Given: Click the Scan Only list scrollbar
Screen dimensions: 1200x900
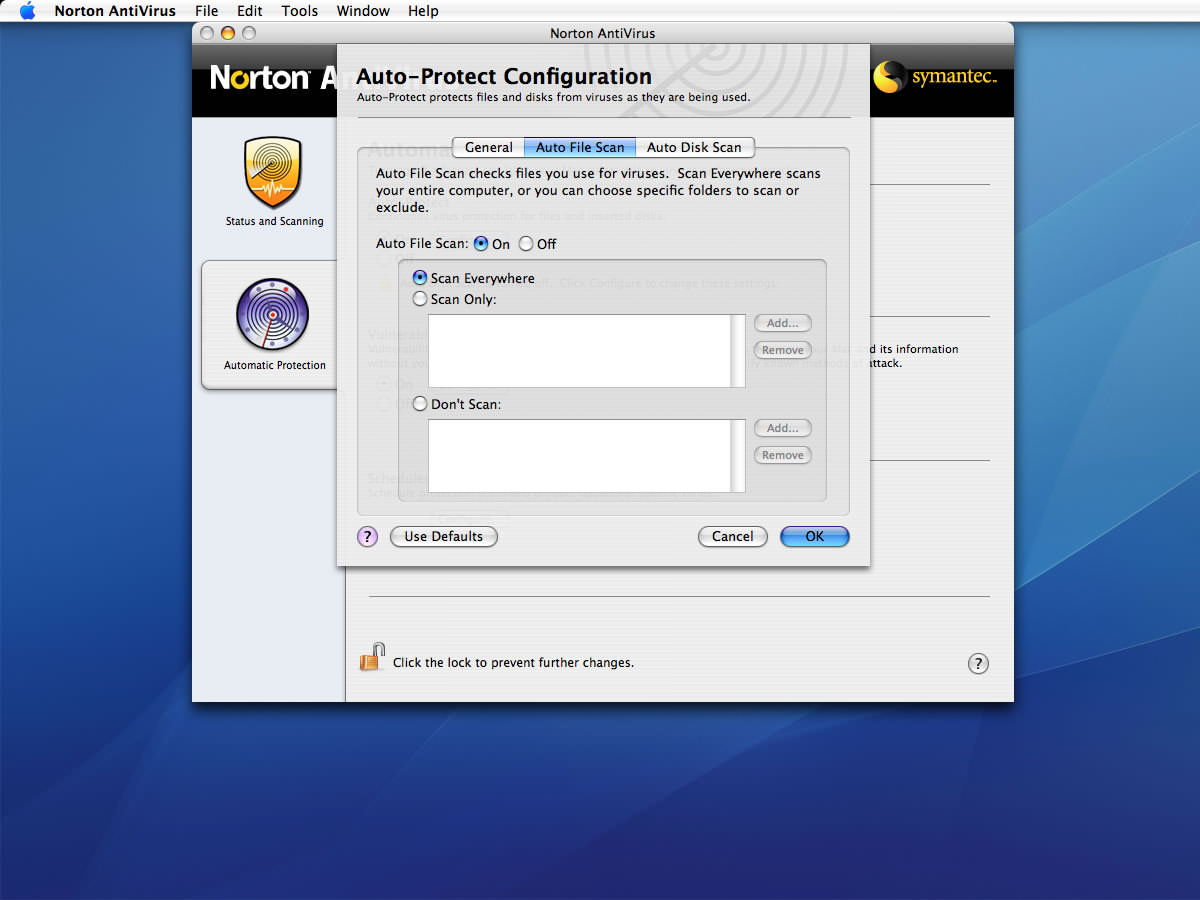Looking at the screenshot, I should click(x=739, y=351).
